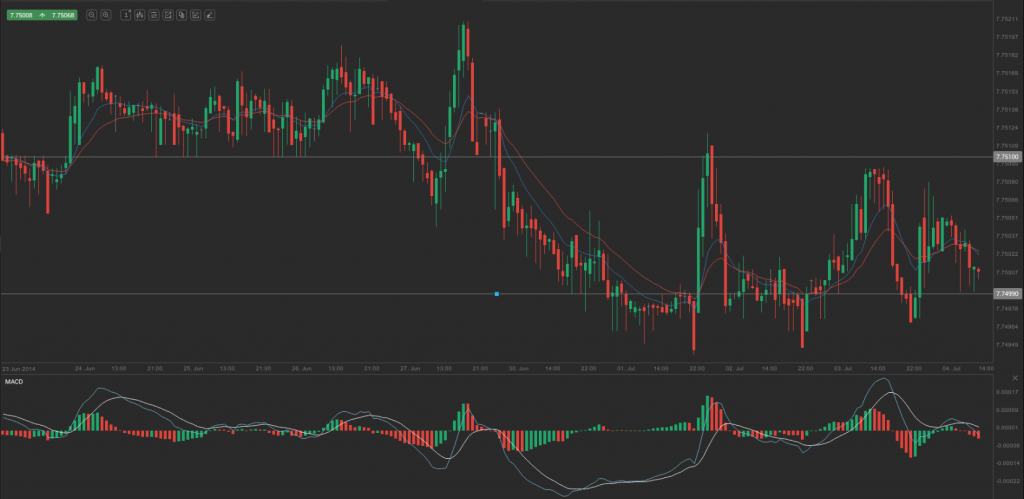This screenshot has height=499, width=1024.
Task: Click the zoom out magnifier icon
Action: click(92, 15)
